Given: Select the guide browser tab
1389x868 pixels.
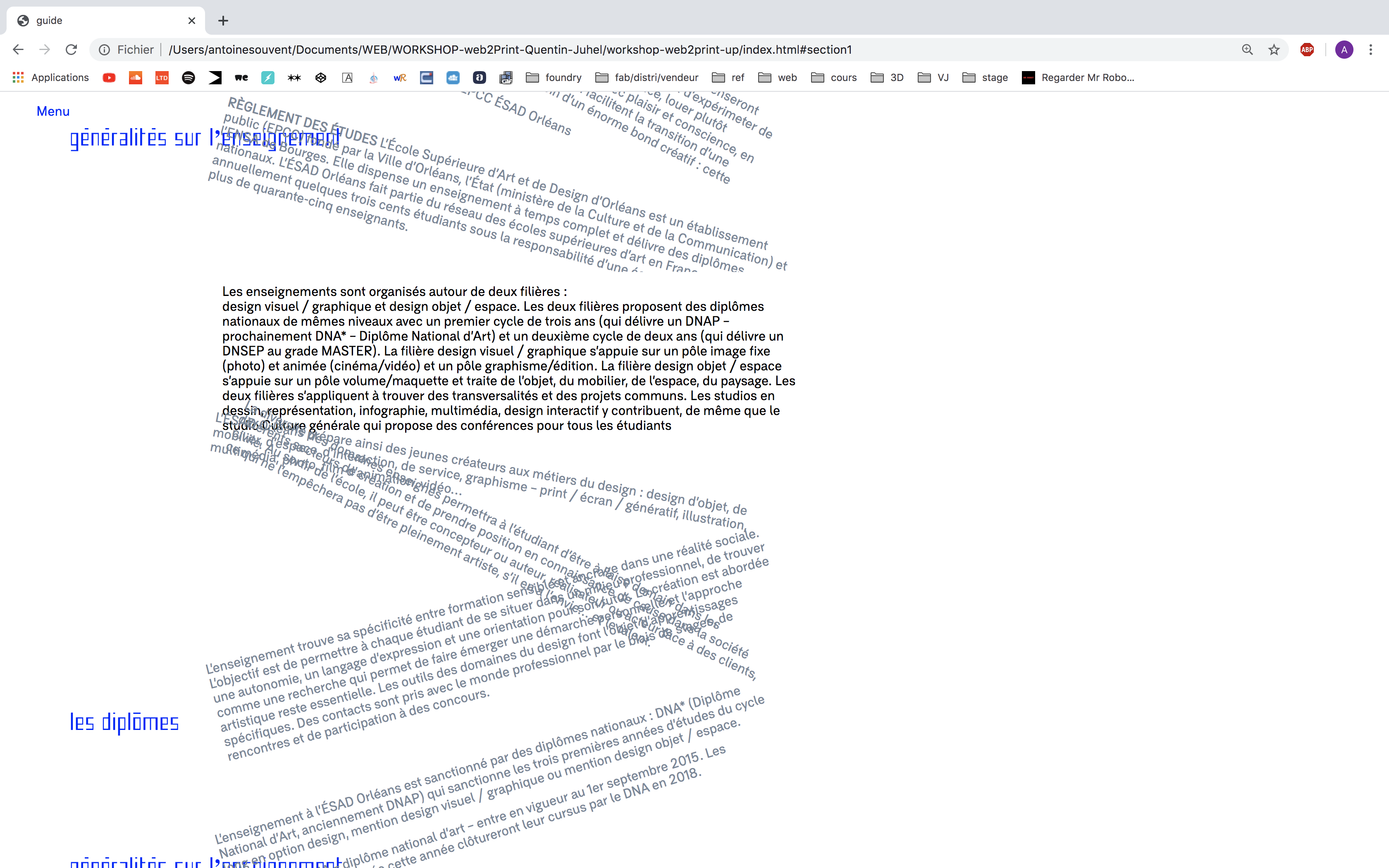Looking at the screenshot, I should (x=103, y=21).
